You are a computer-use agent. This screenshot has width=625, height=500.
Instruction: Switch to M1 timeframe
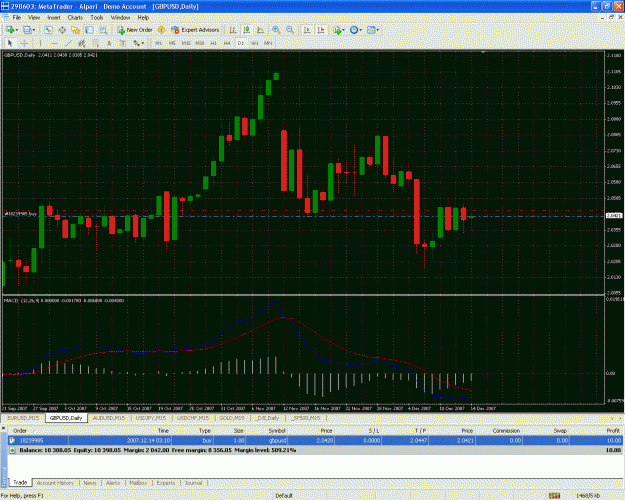coord(158,43)
